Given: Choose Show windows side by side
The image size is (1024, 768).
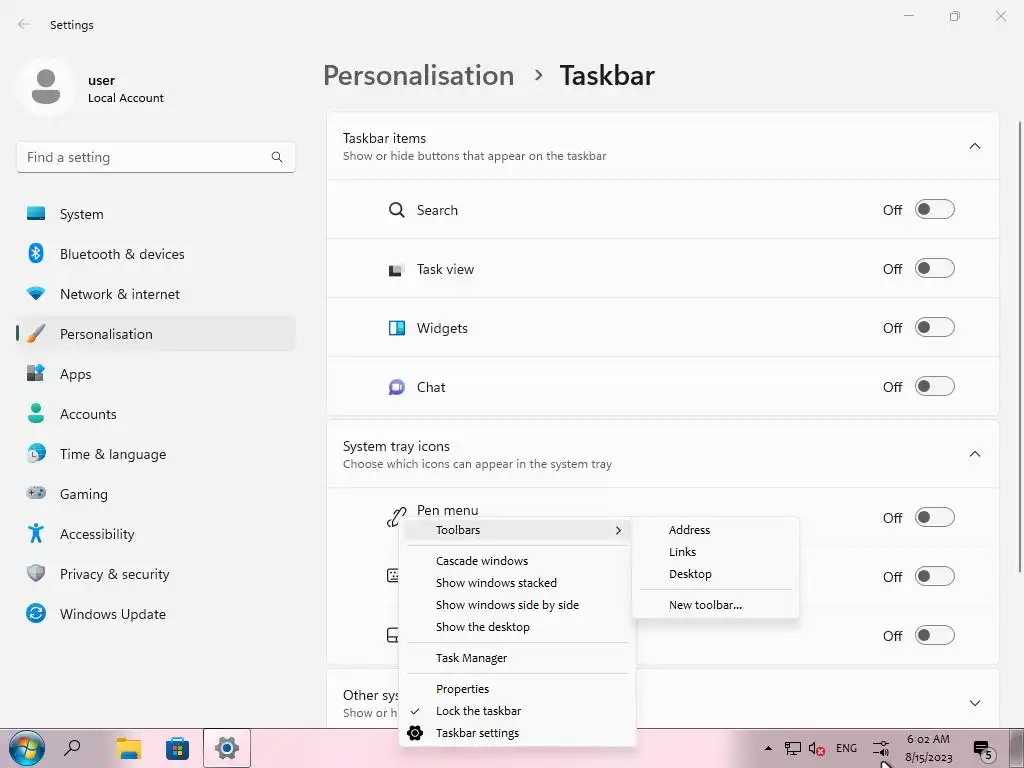Looking at the screenshot, I should (517, 605).
